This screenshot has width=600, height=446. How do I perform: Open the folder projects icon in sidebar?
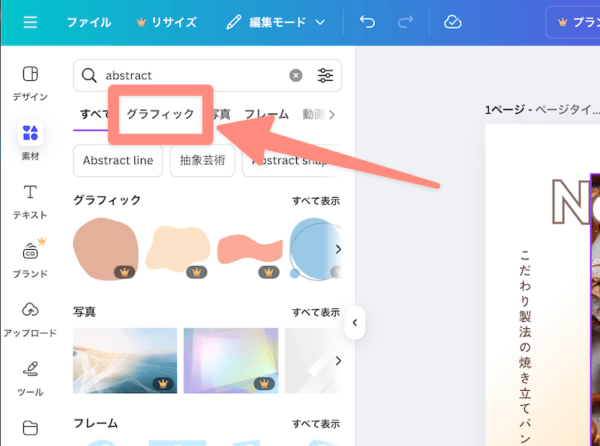pos(30,428)
